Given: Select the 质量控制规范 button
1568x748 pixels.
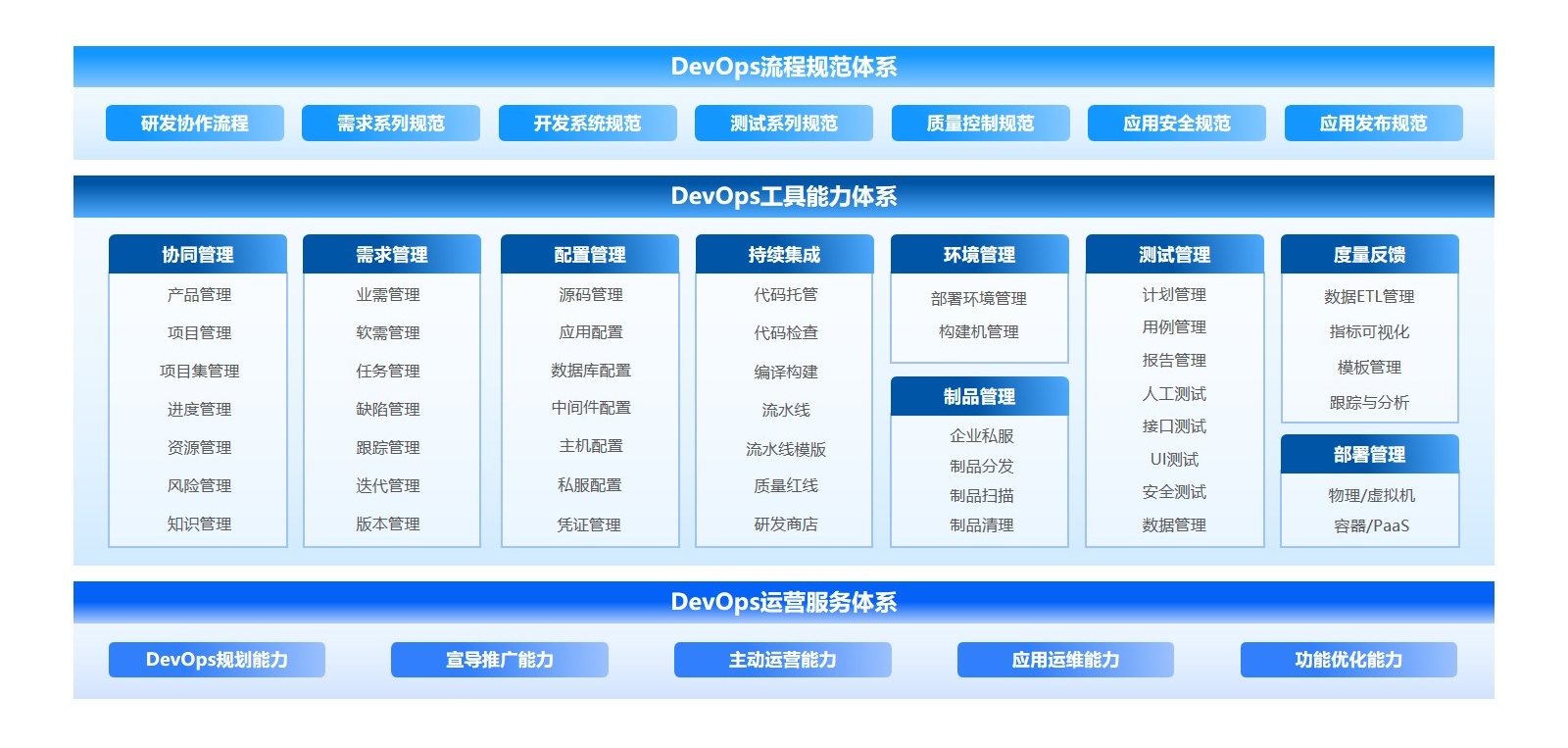Looking at the screenshot, I should (980, 124).
